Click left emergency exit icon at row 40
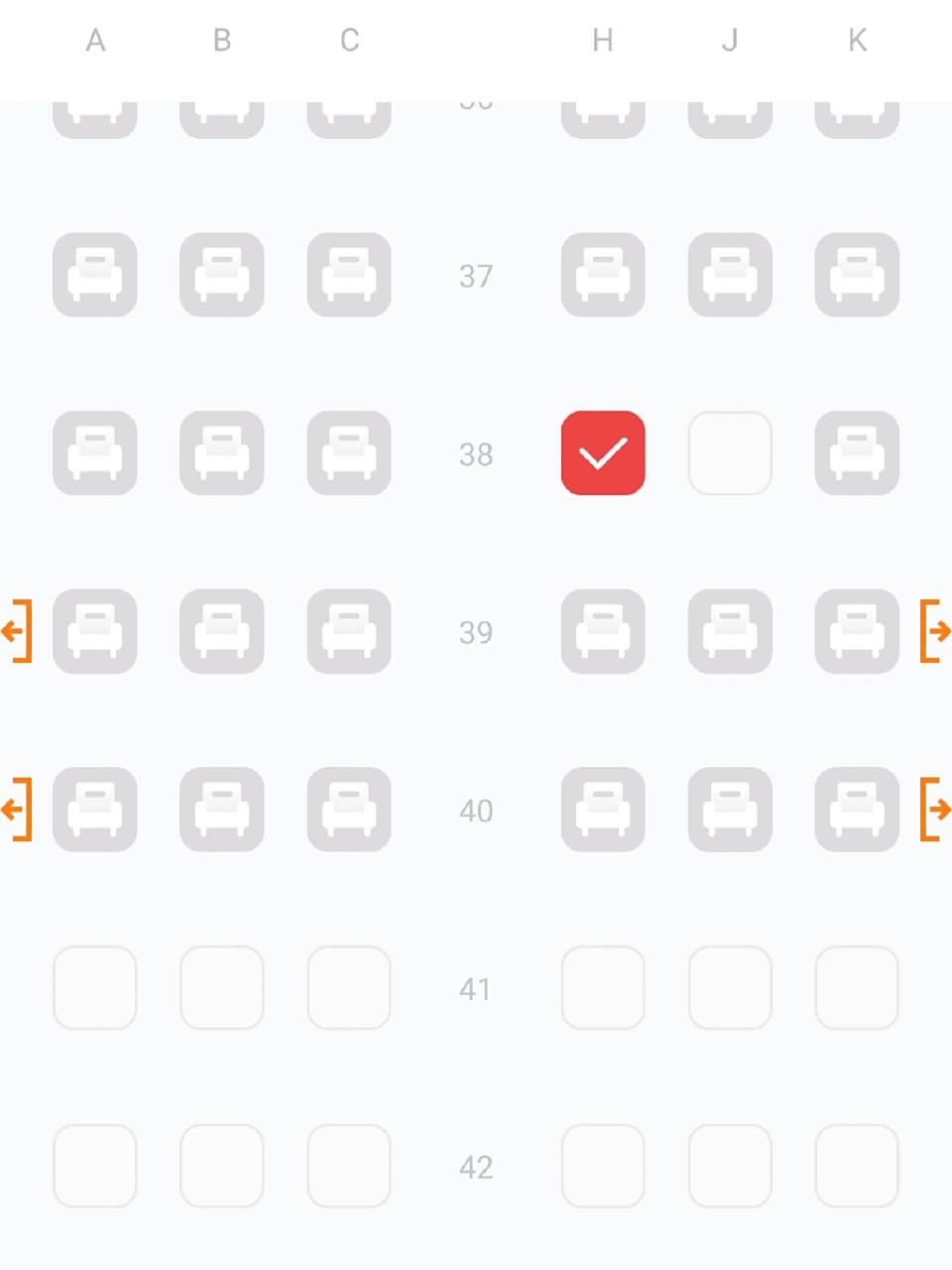 17,810
